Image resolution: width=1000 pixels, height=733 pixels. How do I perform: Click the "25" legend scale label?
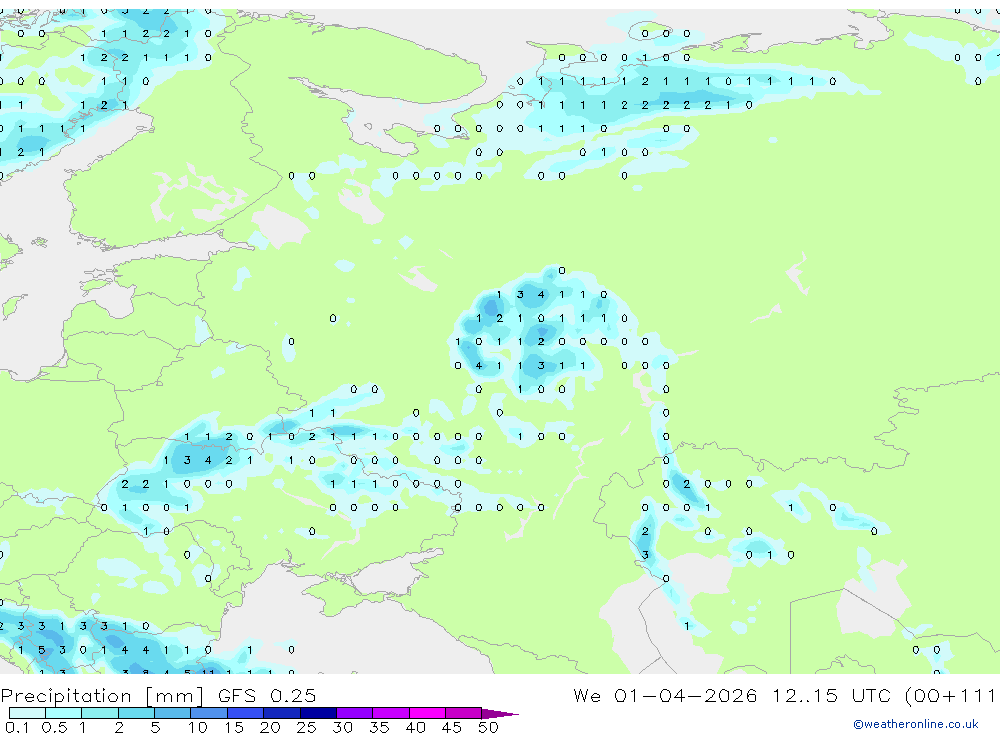(307, 727)
